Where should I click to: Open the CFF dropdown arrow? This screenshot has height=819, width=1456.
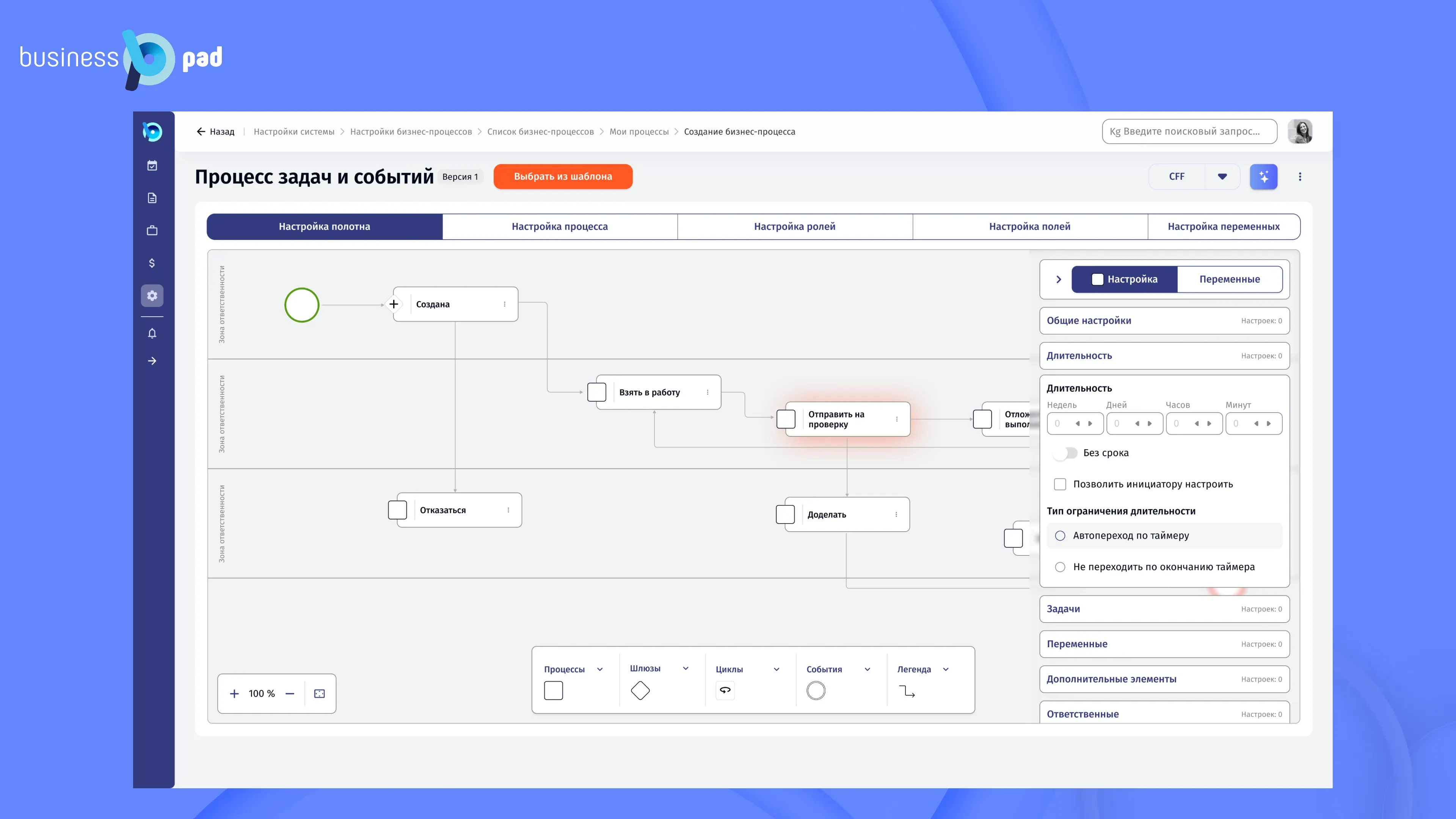click(1222, 177)
